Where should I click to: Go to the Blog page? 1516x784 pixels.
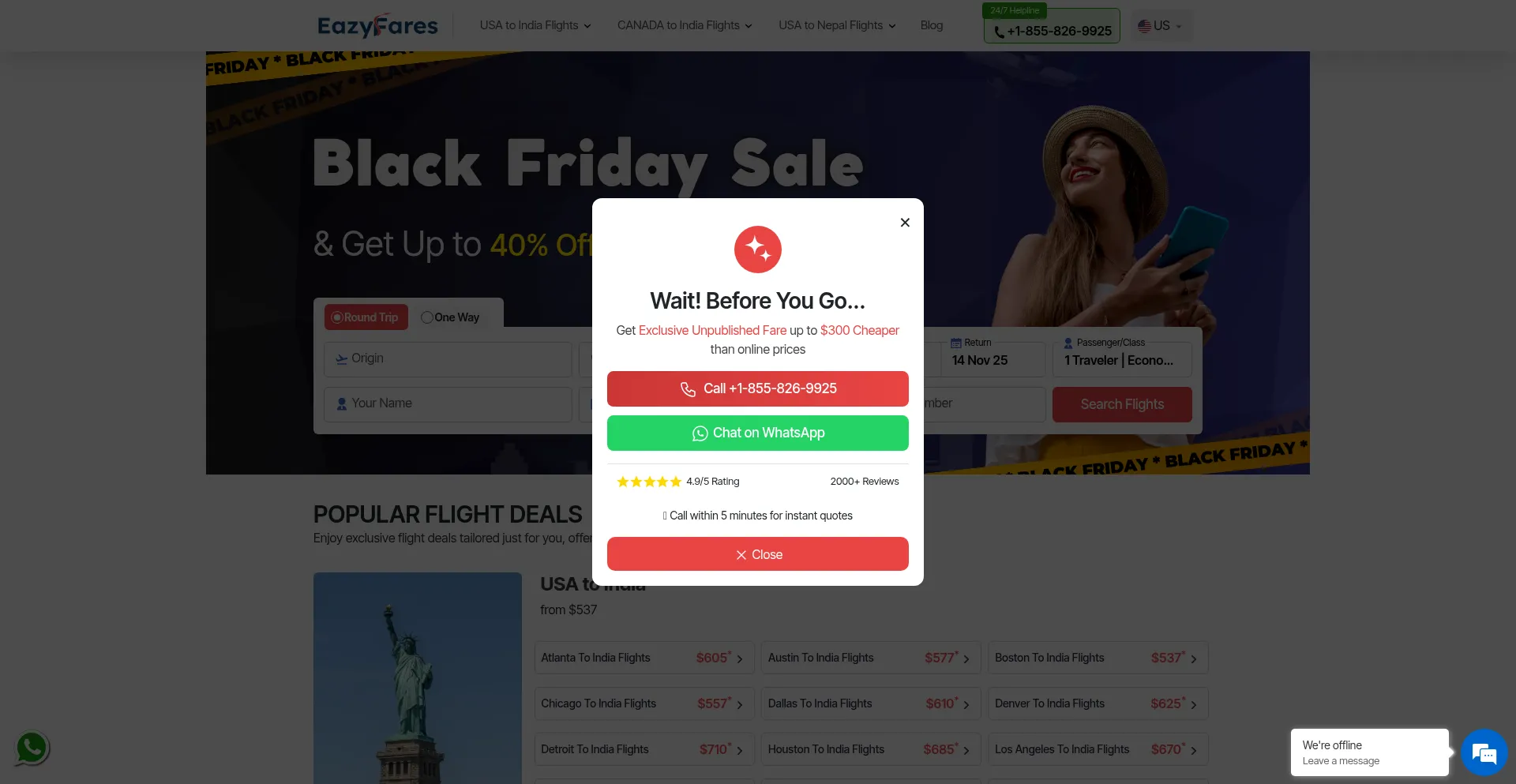point(932,25)
